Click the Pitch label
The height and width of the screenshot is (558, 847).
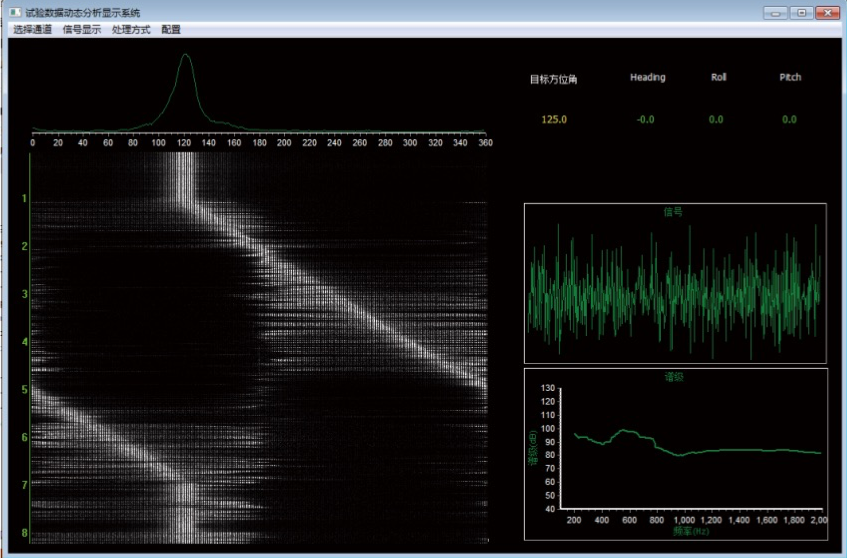(790, 77)
